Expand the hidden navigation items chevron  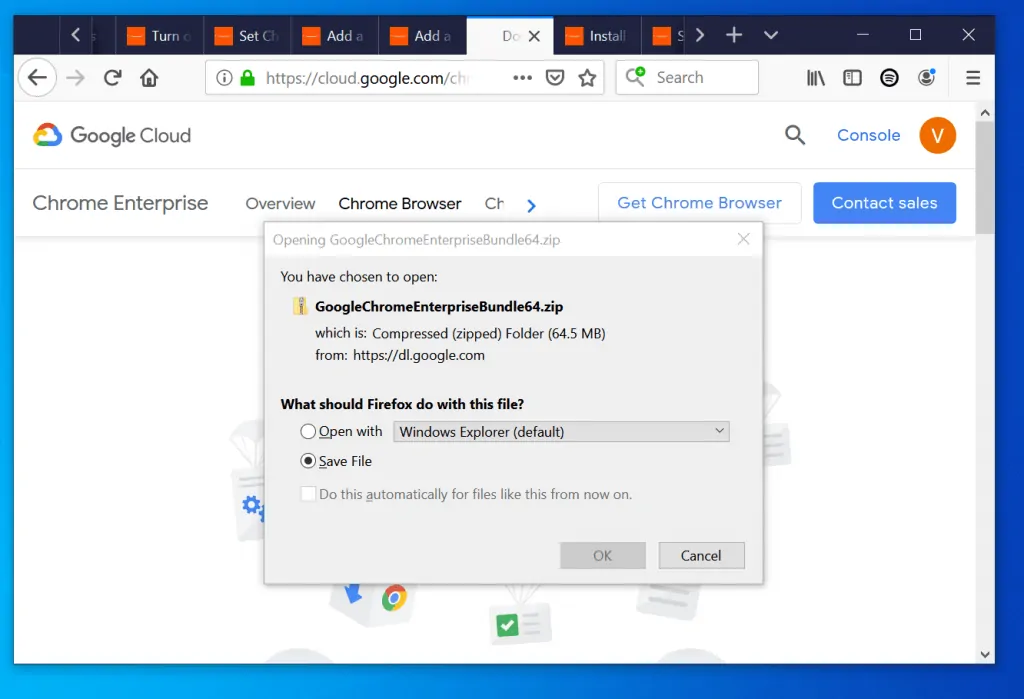(531, 204)
